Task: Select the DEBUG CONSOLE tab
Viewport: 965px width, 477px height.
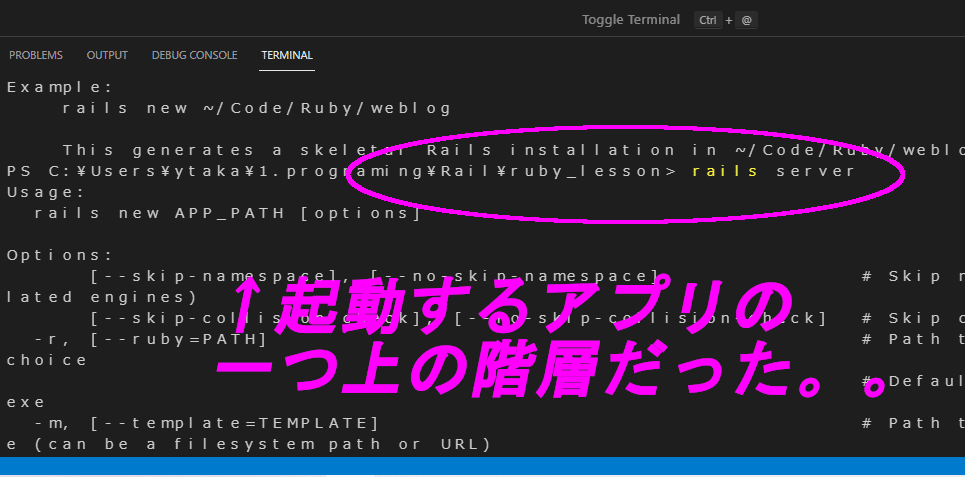Action: (x=194, y=55)
